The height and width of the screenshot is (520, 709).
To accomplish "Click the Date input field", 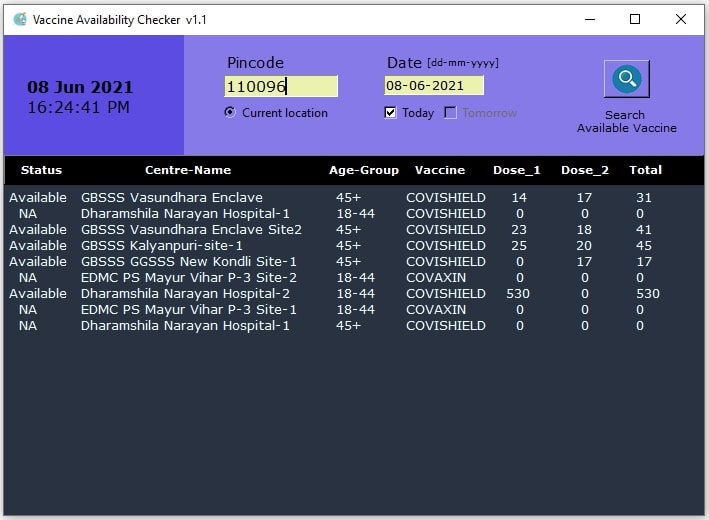I will pos(433,86).
